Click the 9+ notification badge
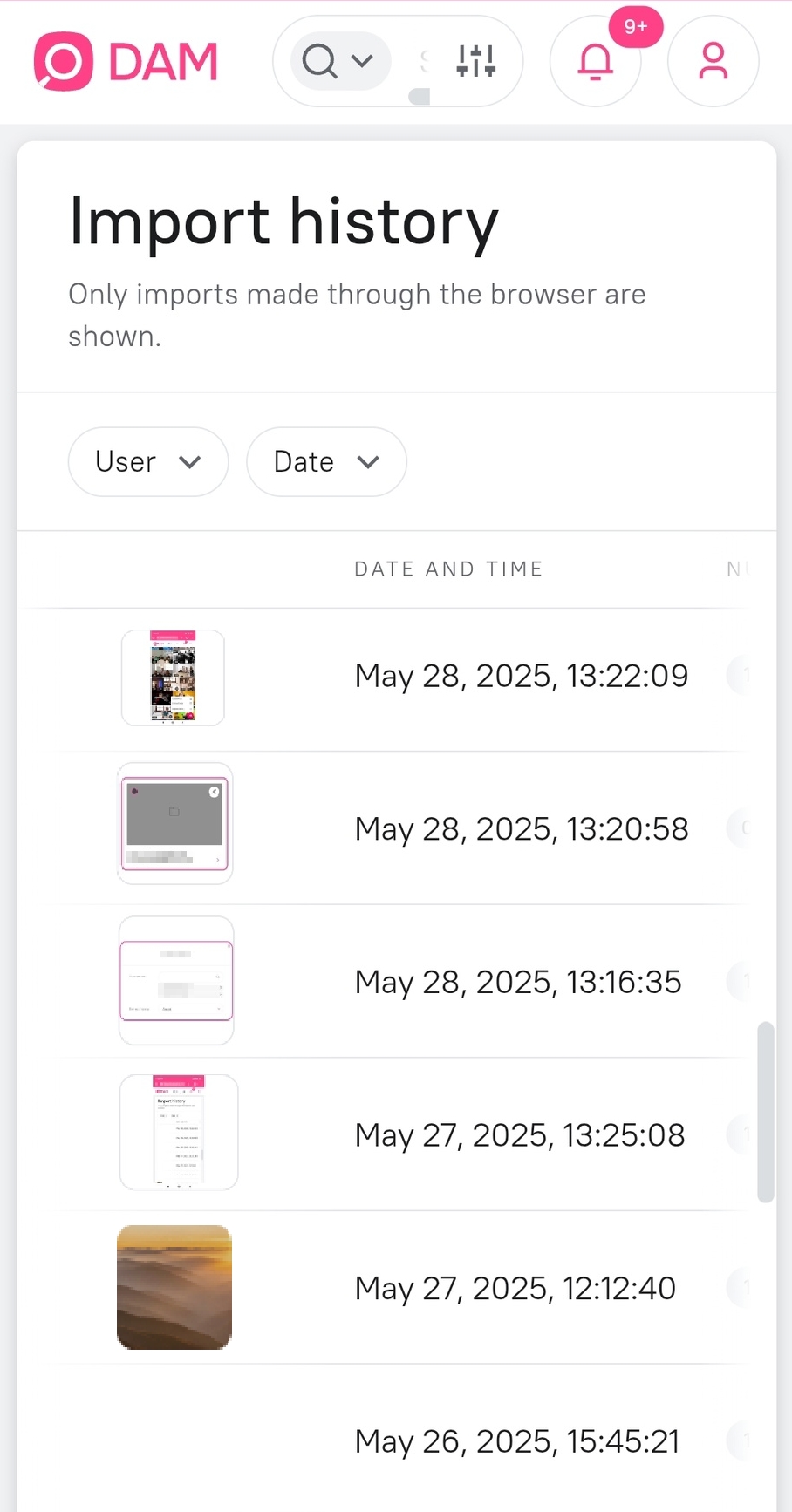This screenshot has width=792, height=1512. (x=636, y=27)
